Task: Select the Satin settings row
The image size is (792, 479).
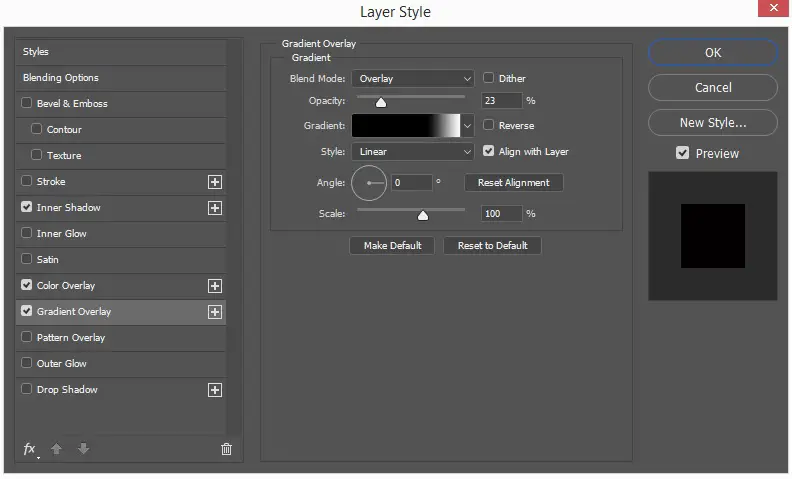Action: click(x=121, y=260)
